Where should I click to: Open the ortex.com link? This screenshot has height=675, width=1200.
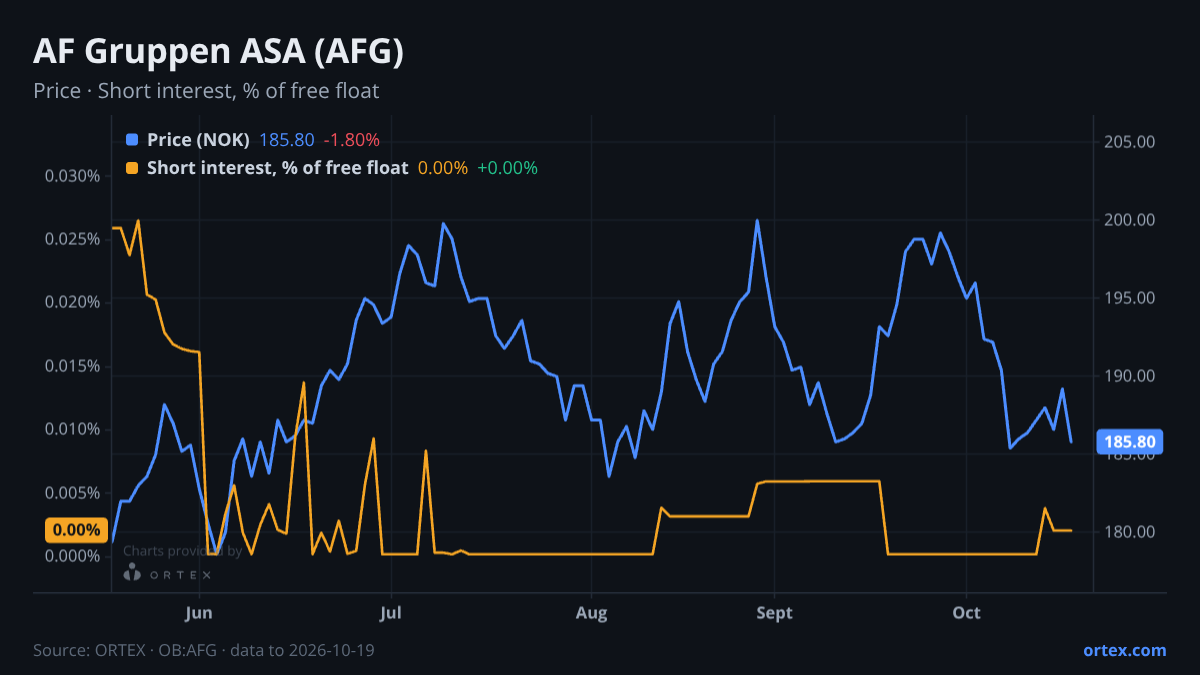(1125, 650)
